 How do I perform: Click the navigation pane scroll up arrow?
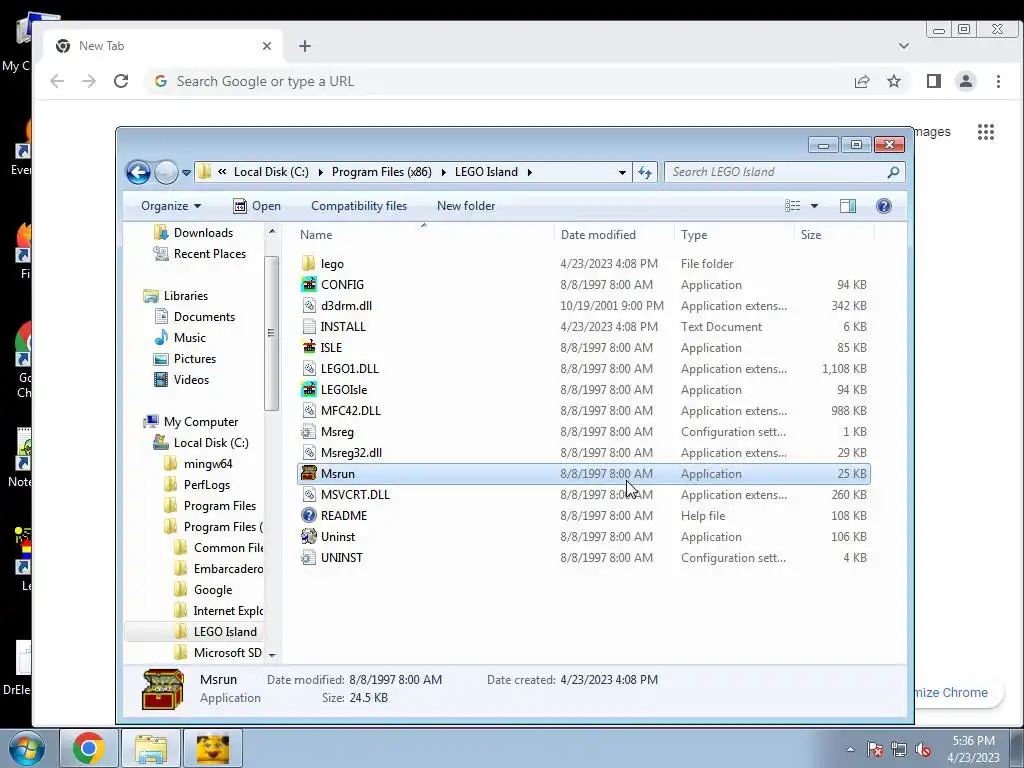(x=272, y=232)
